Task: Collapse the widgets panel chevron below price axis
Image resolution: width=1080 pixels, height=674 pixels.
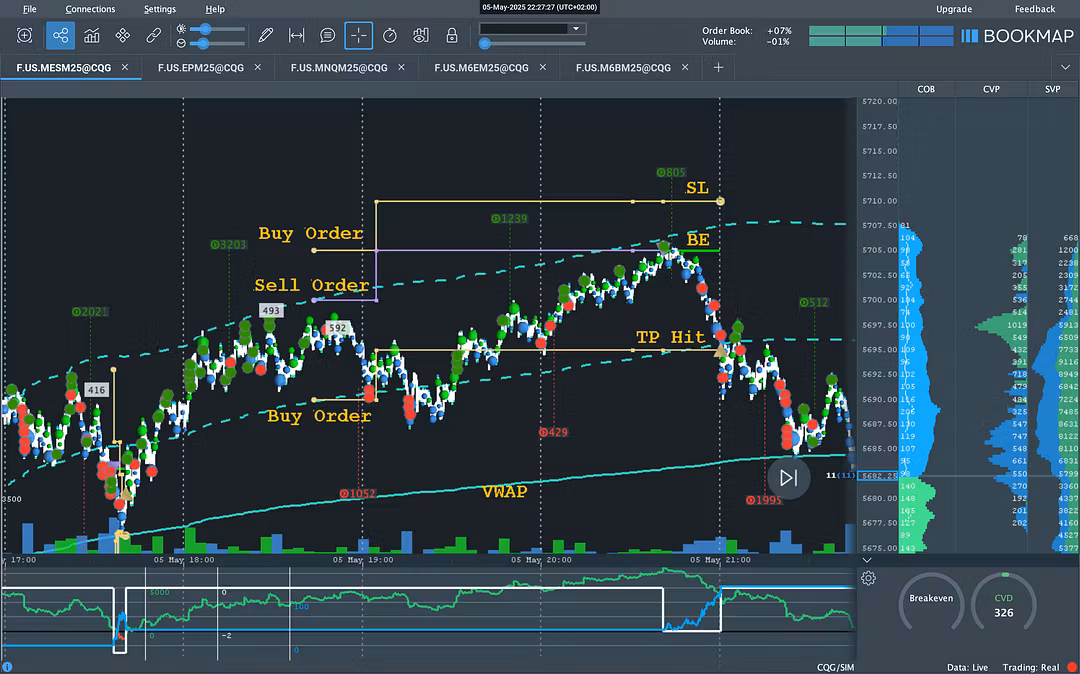Action: pyautogui.click(x=867, y=560)
